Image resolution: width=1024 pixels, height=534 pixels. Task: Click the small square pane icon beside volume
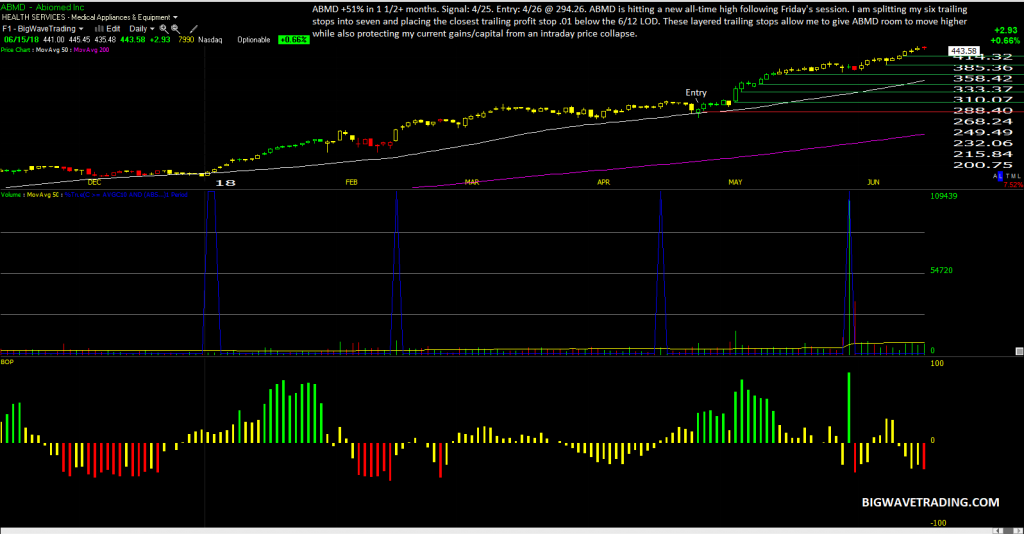(x=1019, y=351)
